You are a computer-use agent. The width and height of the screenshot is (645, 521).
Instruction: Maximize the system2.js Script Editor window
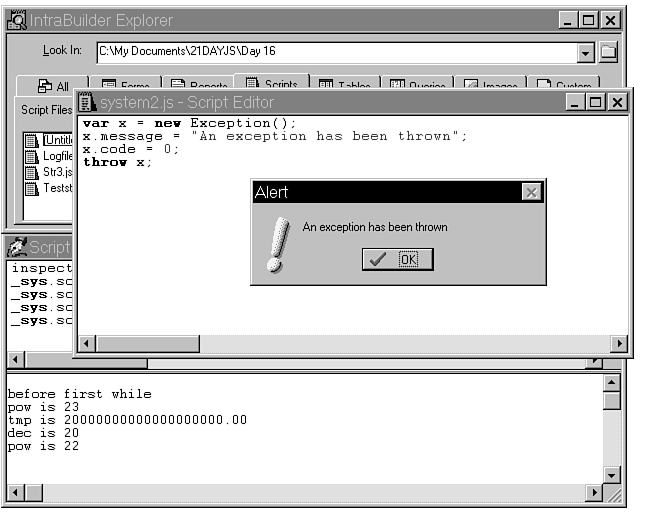pos(596,102)
